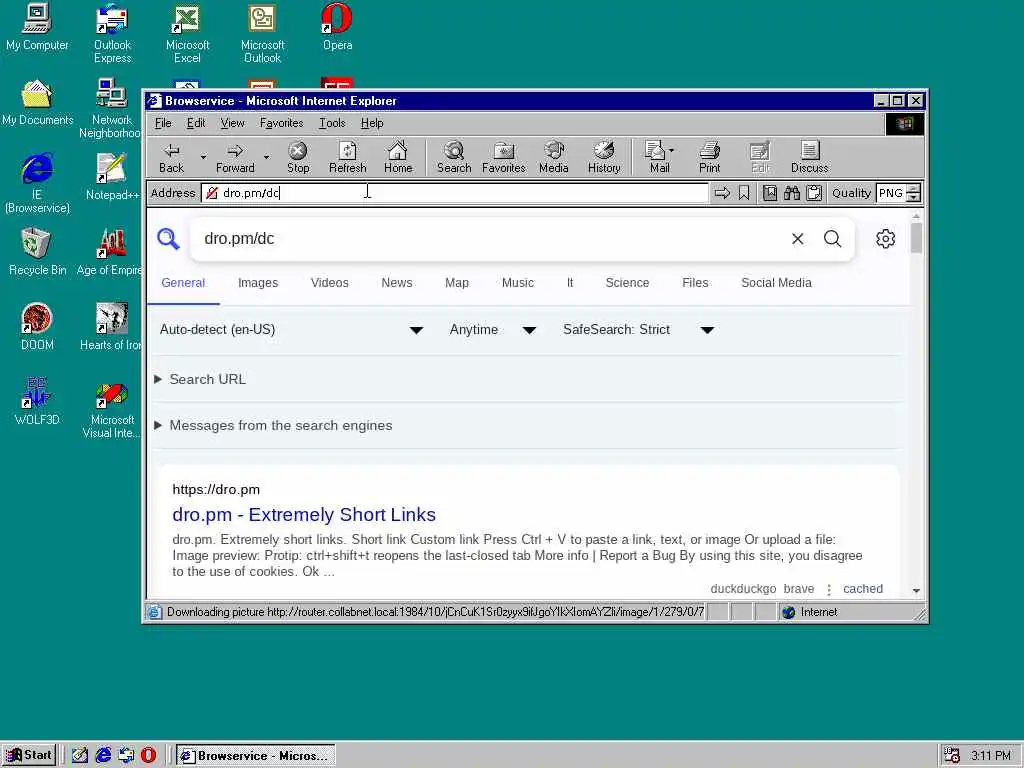Go back with the Back toolbar button
Image resolution: width=1024 pixels, height=768 pixels.
[172, 157]
